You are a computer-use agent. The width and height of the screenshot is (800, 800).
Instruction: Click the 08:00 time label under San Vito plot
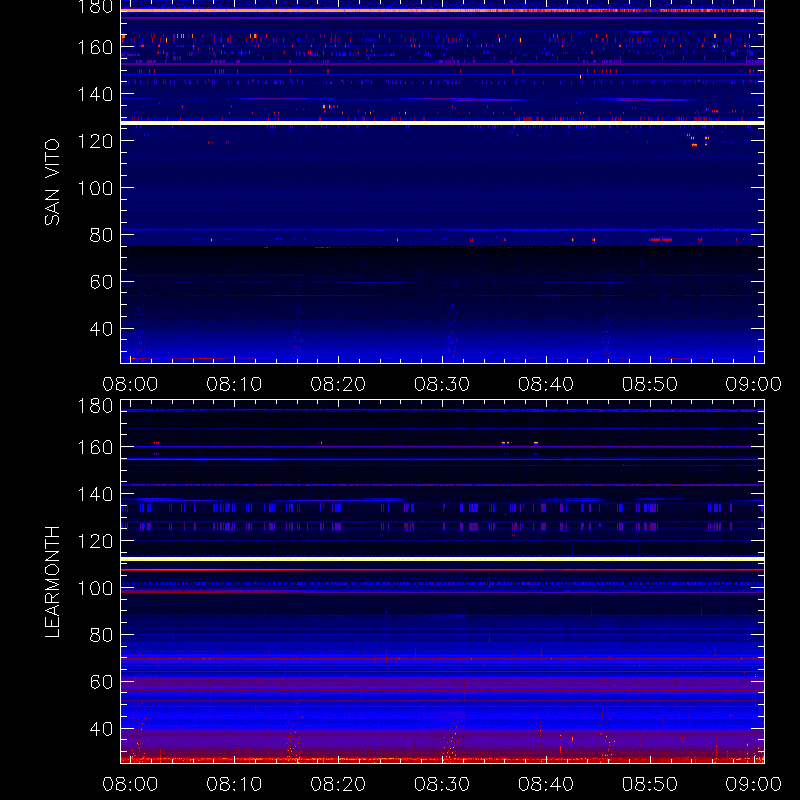pos(130,384)
